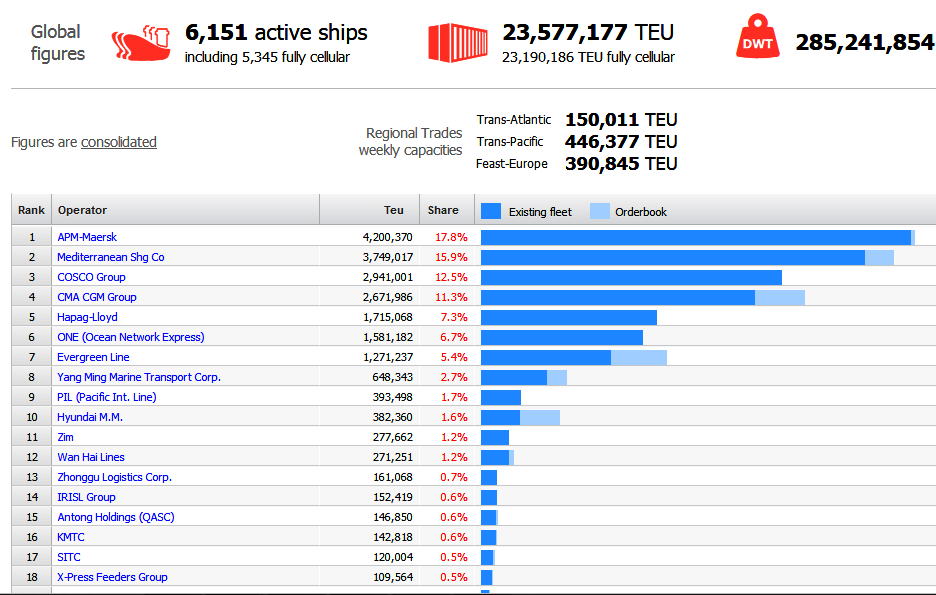The image size is (936, 595).
Task: Sort table by Operator column header
Action: coord(82,210)
